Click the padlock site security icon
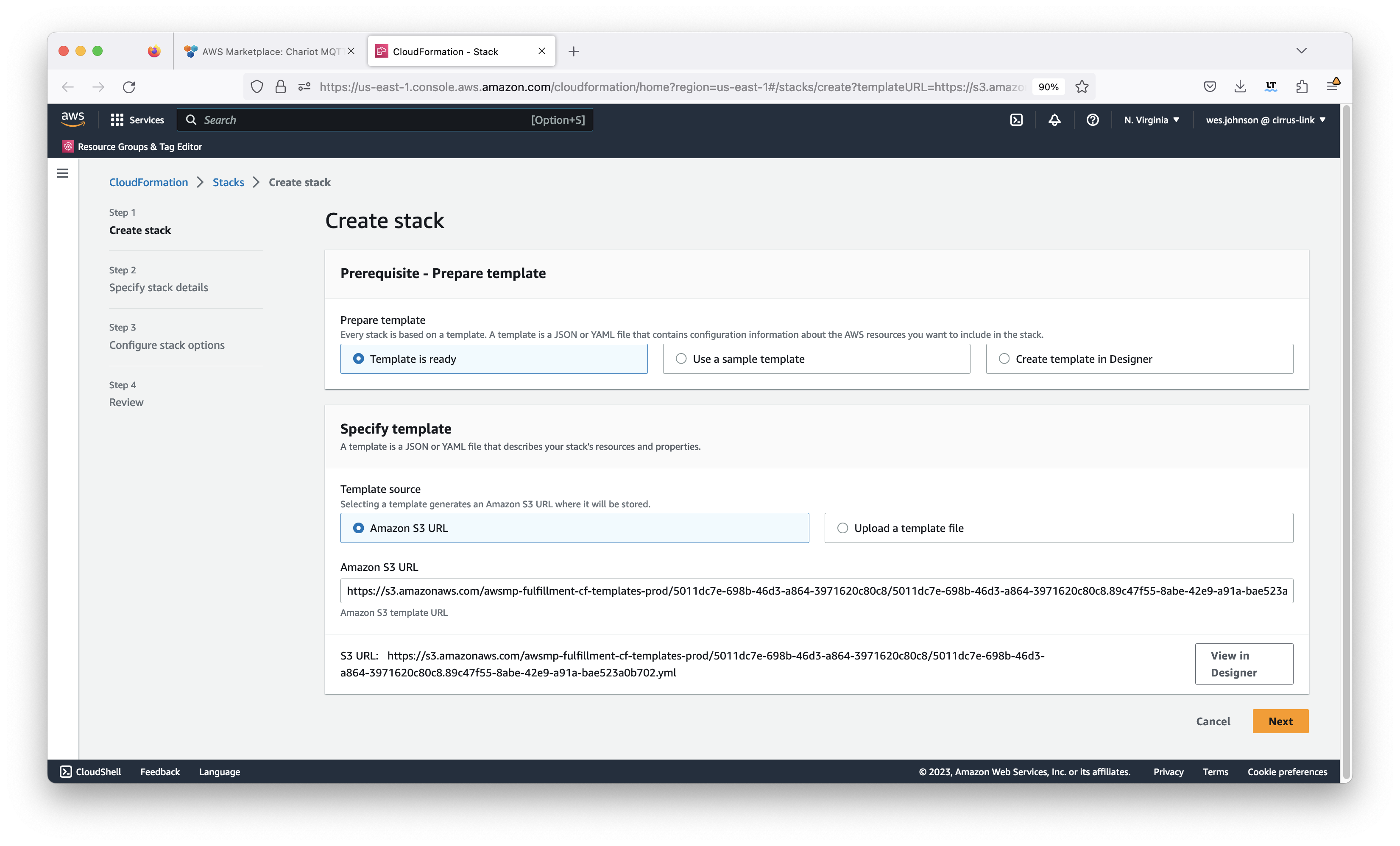The height and width of the screenshot is (846, 1400). 281,87
